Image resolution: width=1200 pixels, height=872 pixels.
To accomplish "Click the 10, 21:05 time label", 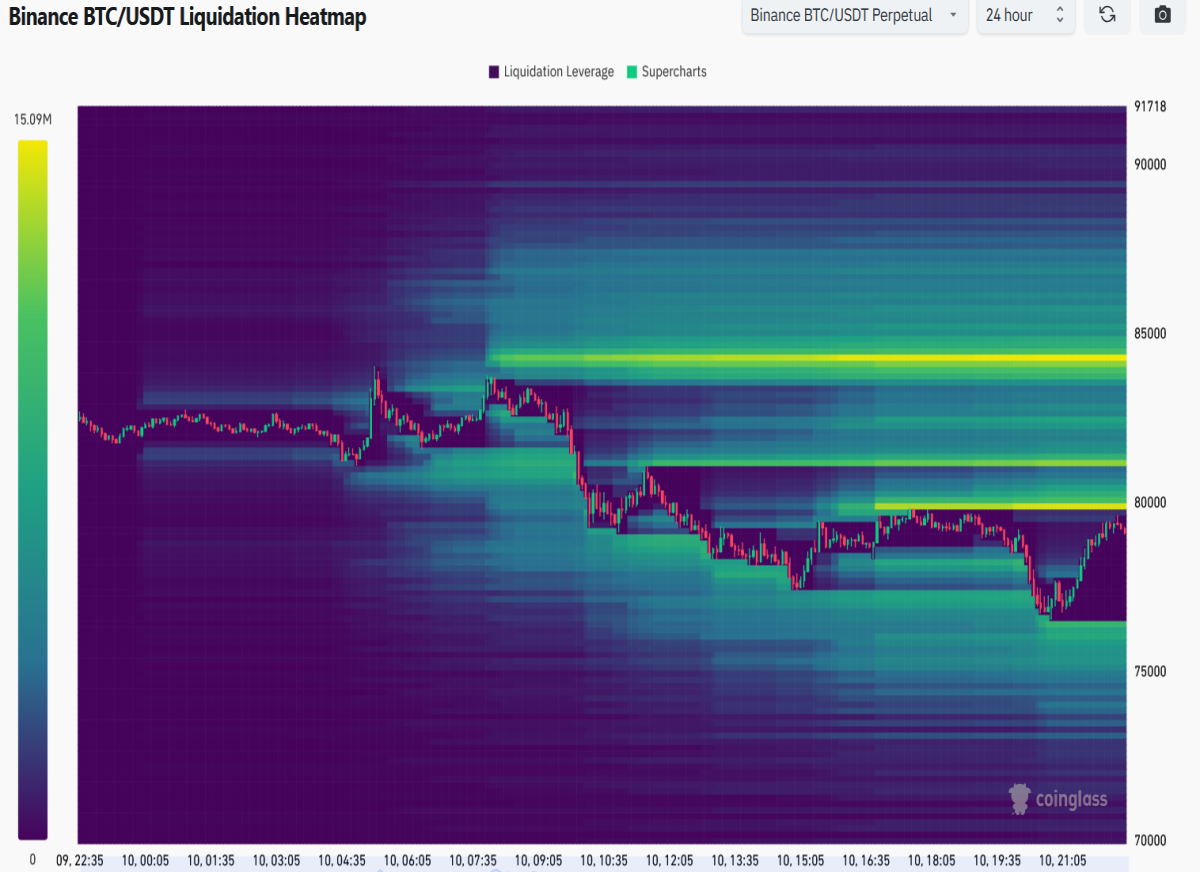I will [x=1063, y=860].
